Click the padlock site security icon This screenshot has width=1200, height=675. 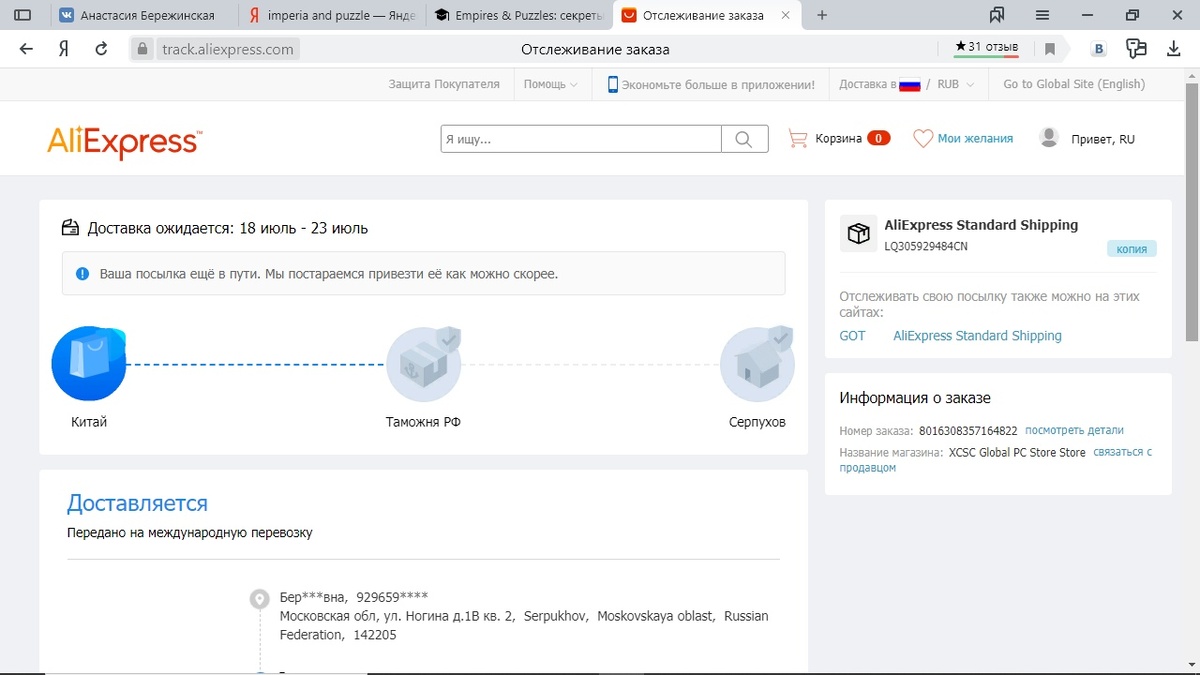point(142,49)
